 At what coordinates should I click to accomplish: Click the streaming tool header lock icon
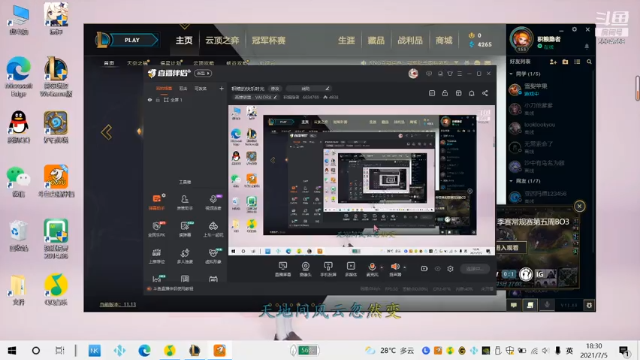click(445, 93)
